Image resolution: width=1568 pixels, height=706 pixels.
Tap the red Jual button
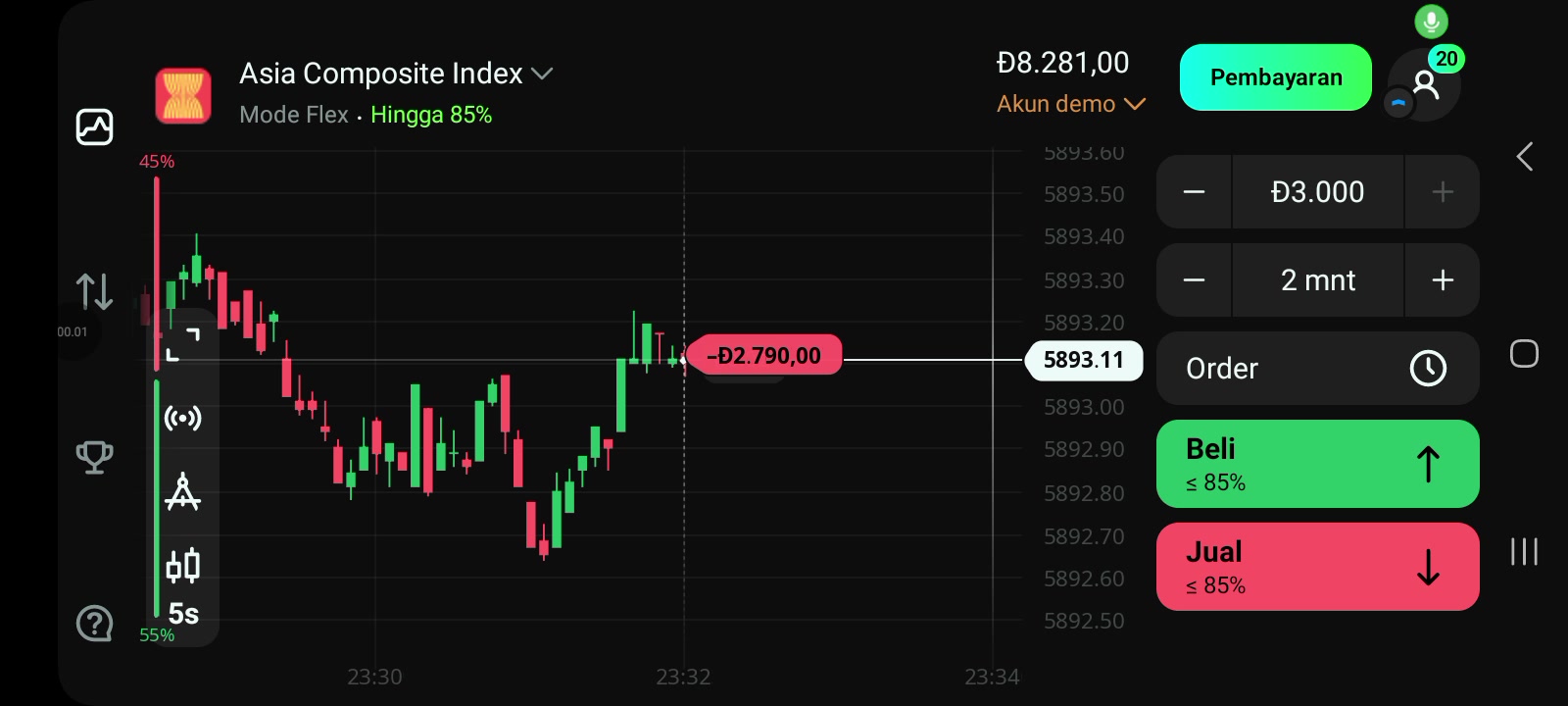[1317, 567]
